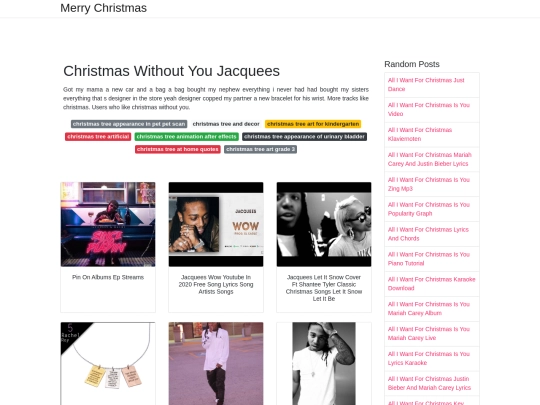
Task: Select 'christmas tree appearance of urinary bladder' tag
Action: click(304, 137)
